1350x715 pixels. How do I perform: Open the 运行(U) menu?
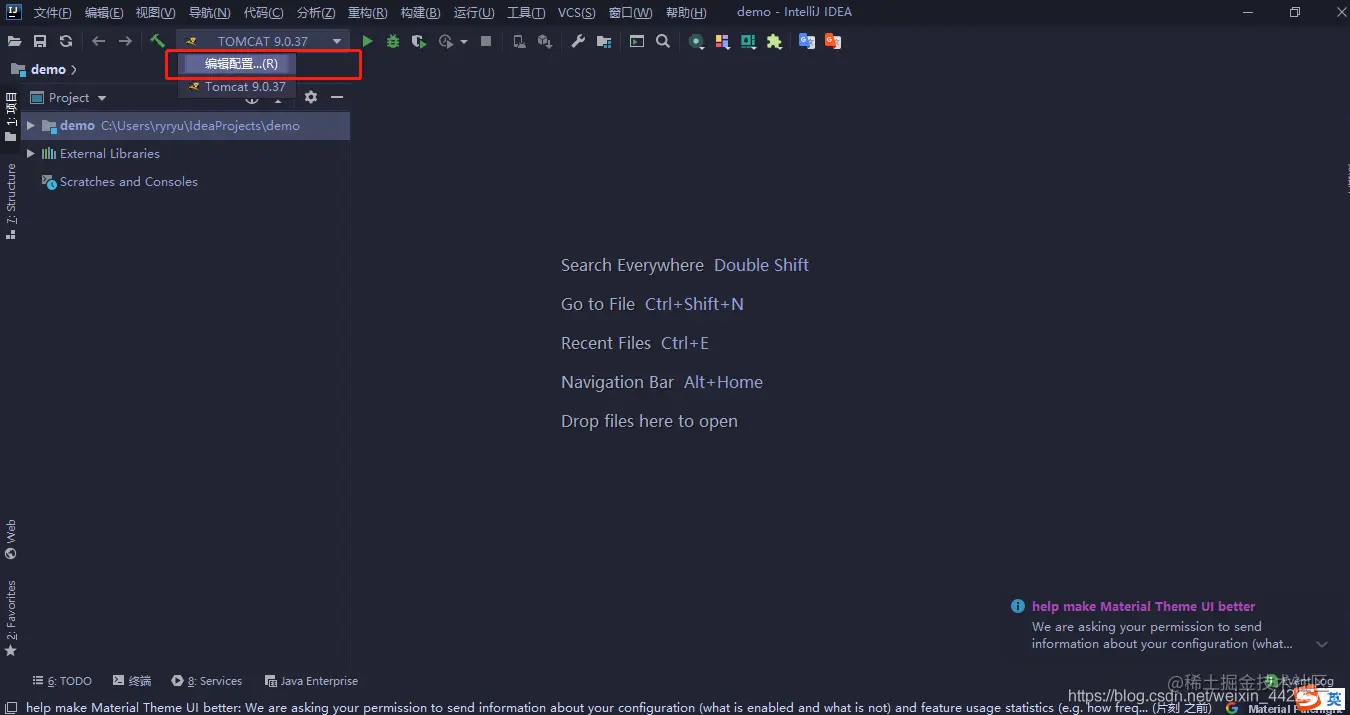point(474,13)
